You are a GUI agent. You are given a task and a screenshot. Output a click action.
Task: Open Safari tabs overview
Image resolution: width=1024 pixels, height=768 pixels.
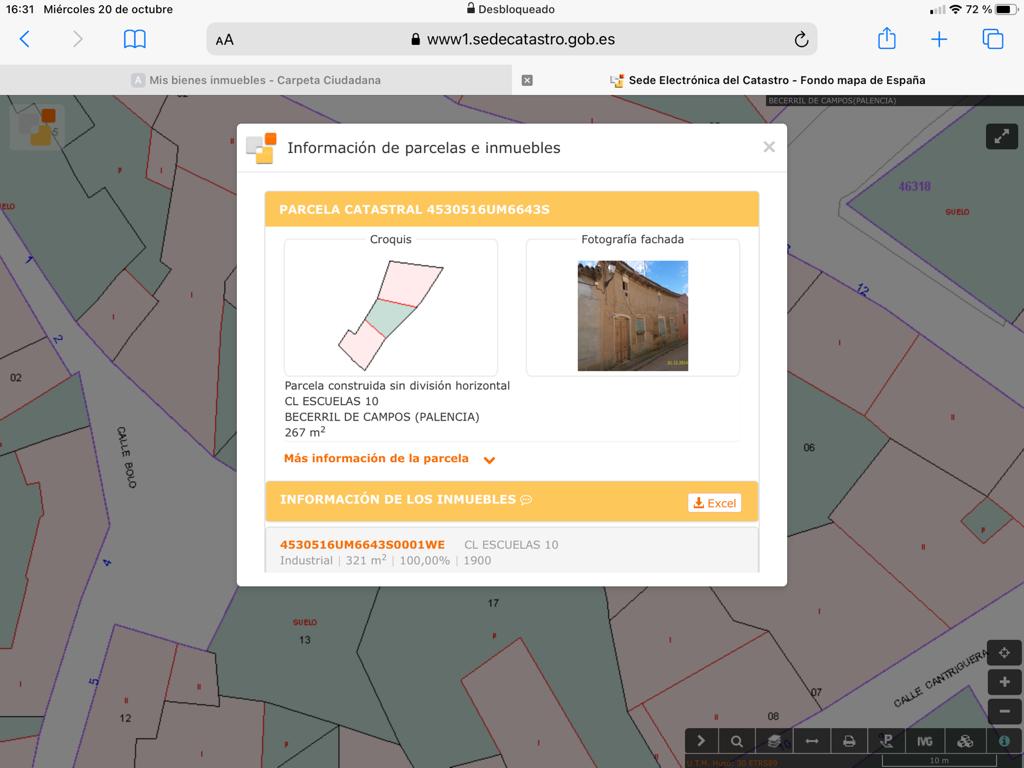tap(992, 39)
